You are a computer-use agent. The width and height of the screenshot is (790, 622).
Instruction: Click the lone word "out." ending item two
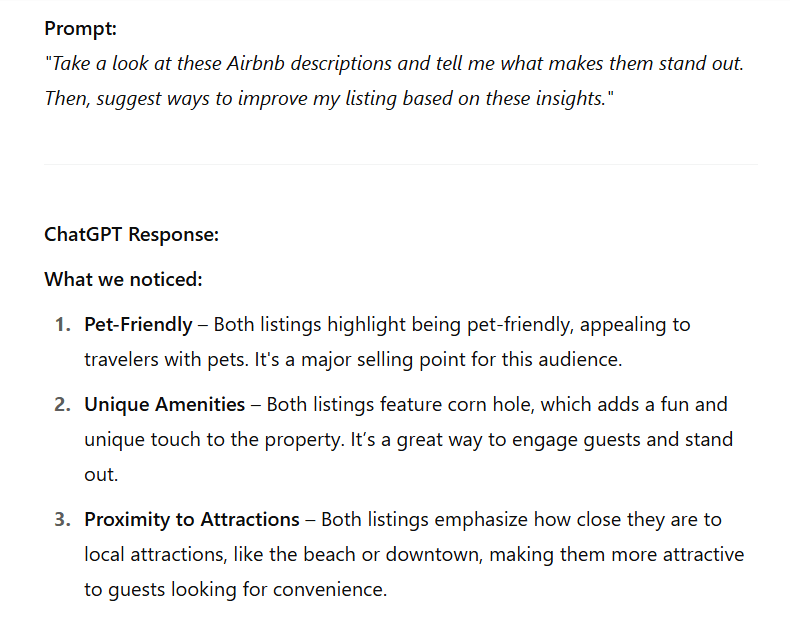click(101, 475)
